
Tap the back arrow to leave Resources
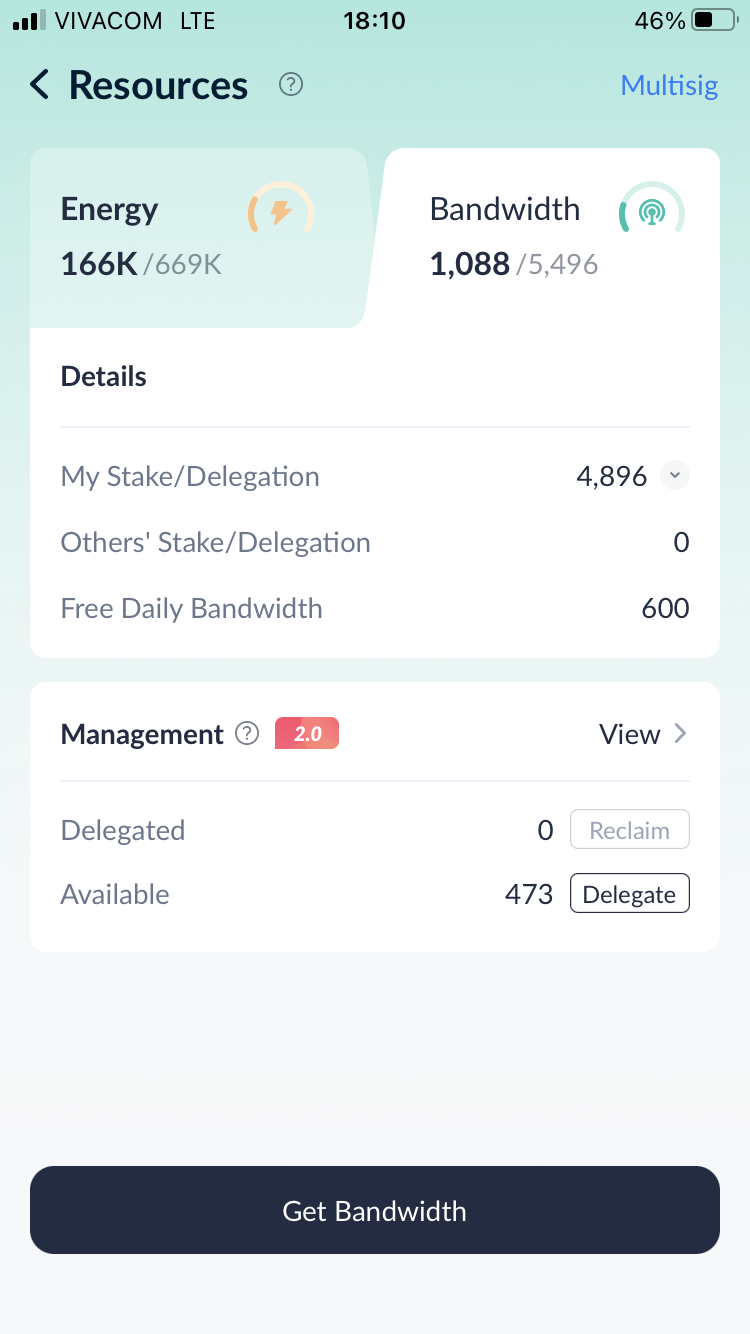[x=38, y=85]
